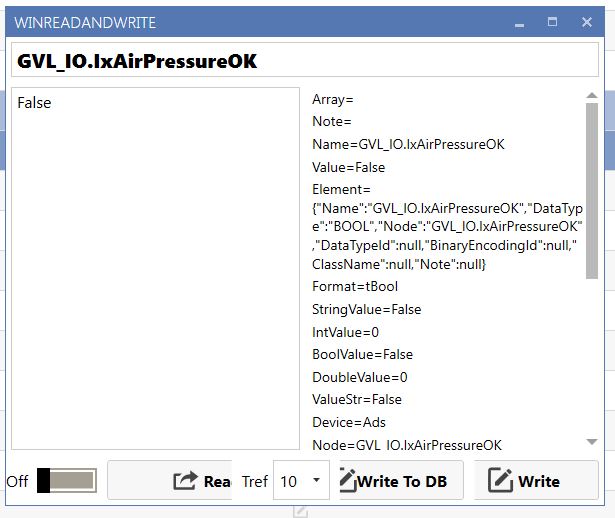Click the value text area showing False

[155, 269]
